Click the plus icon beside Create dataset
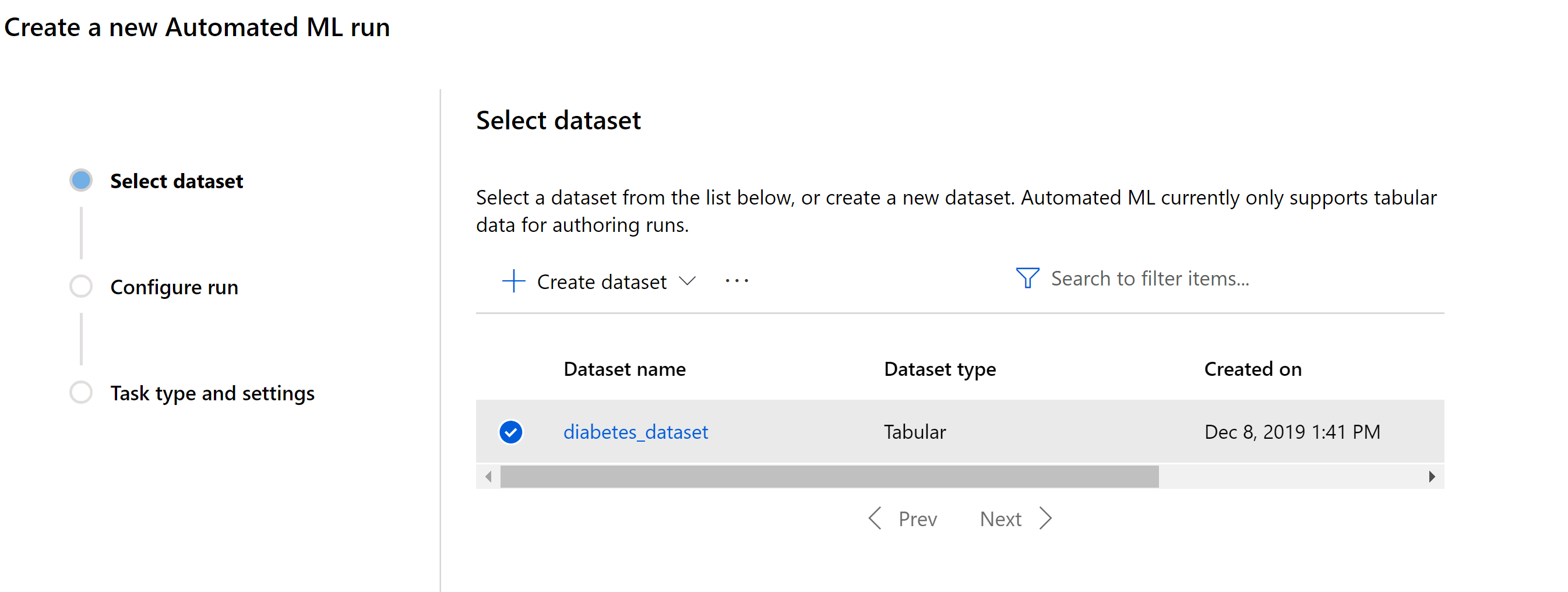1568x592 pixels. pyautogui.click(x=513, y=281)
